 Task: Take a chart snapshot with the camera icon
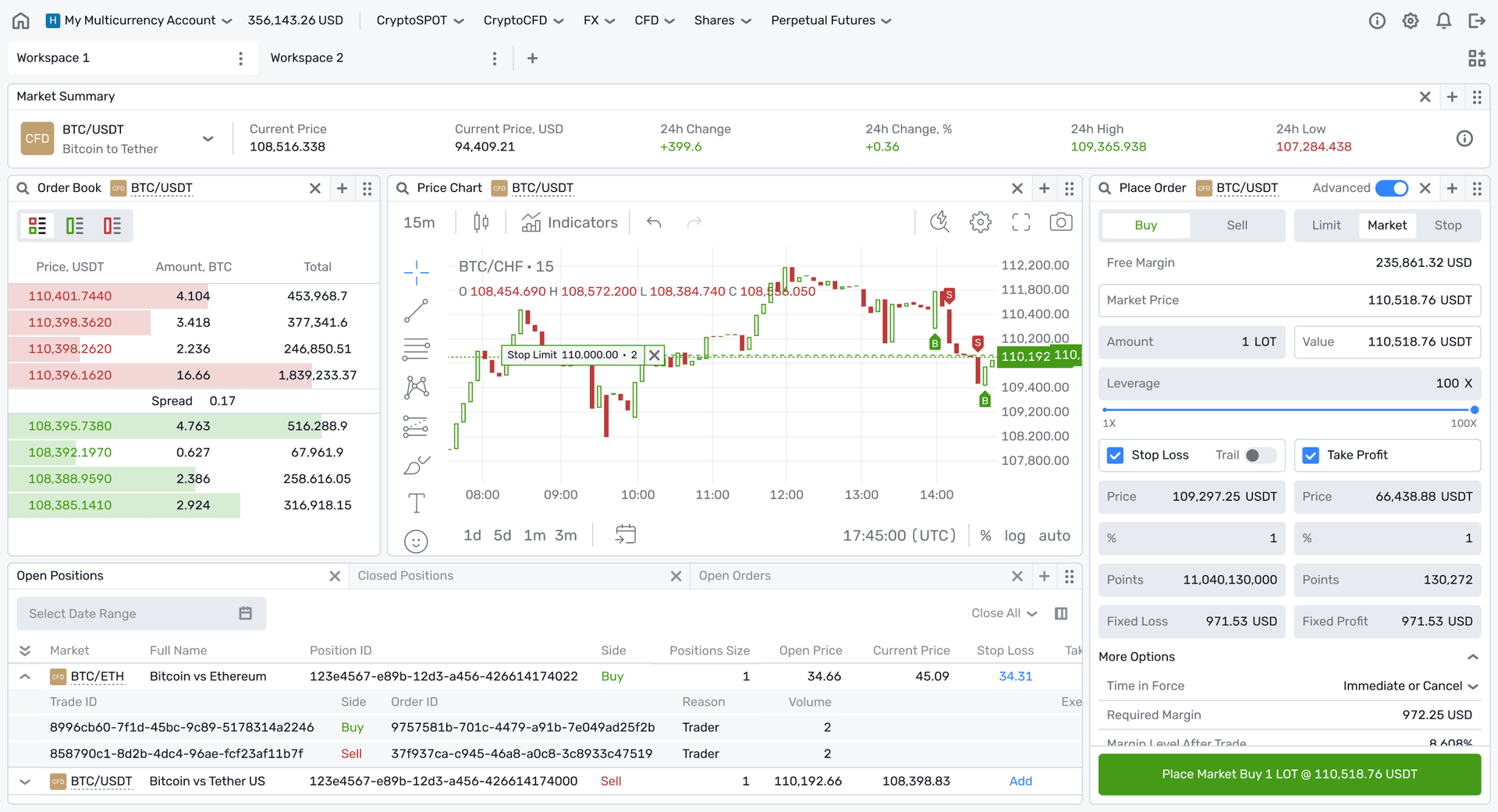(x=1061, y=222)
